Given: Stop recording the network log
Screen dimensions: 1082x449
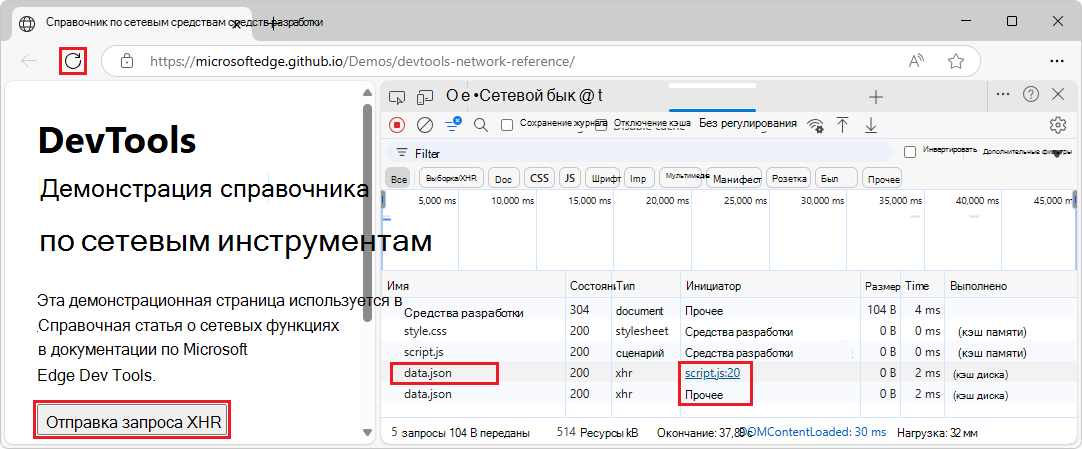Looking at the screenshot, I should [397, 125].
